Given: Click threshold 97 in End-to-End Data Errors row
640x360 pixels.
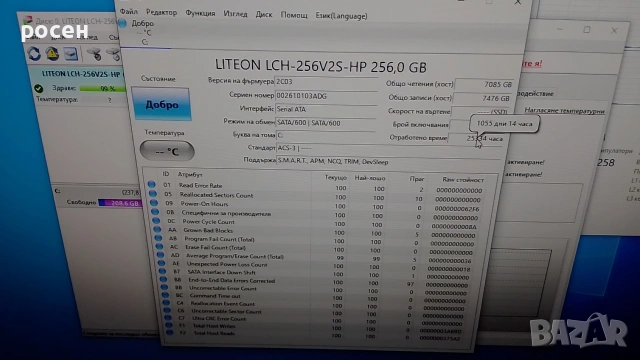Looking at the screenshot, I should 410,284.
